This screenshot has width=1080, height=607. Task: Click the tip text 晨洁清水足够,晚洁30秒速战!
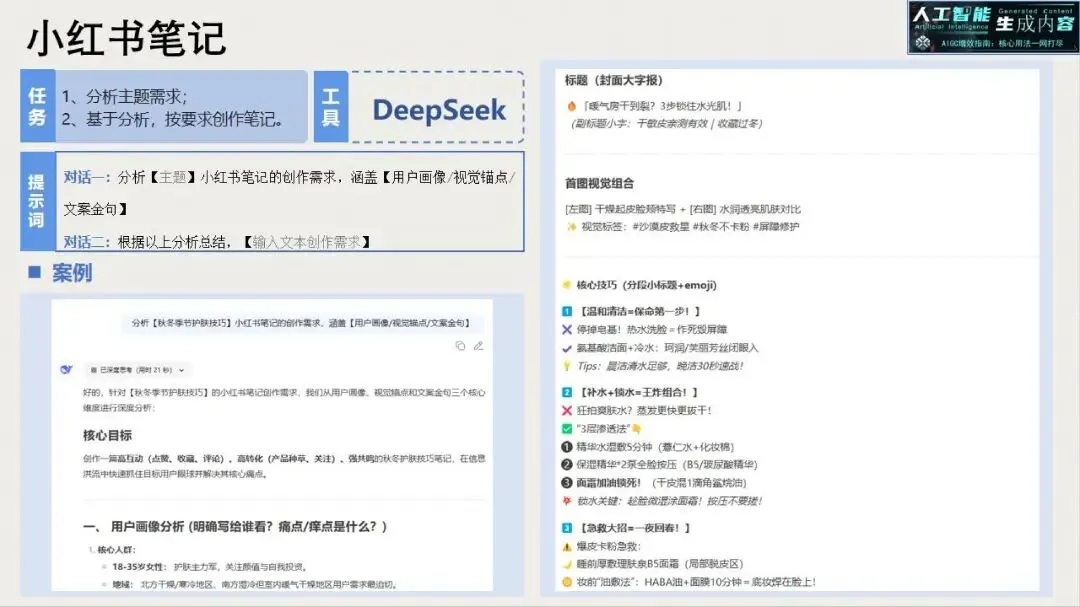(675, 366)
